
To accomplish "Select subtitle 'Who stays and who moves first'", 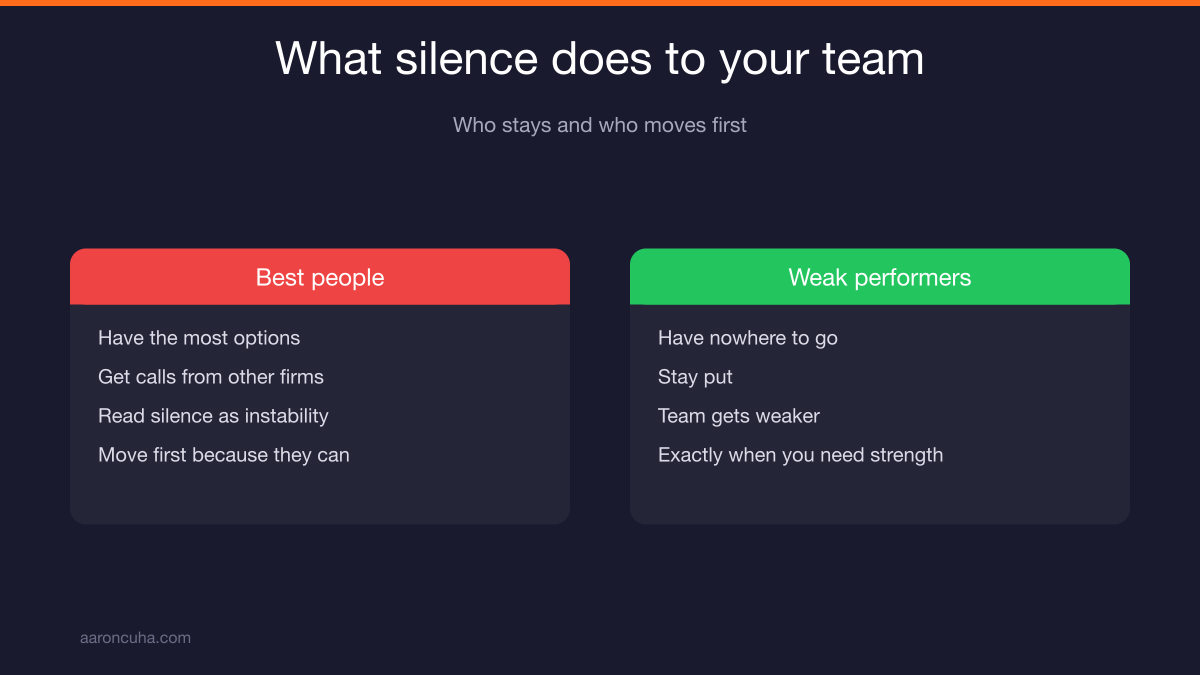I will (x=600, y=125).
